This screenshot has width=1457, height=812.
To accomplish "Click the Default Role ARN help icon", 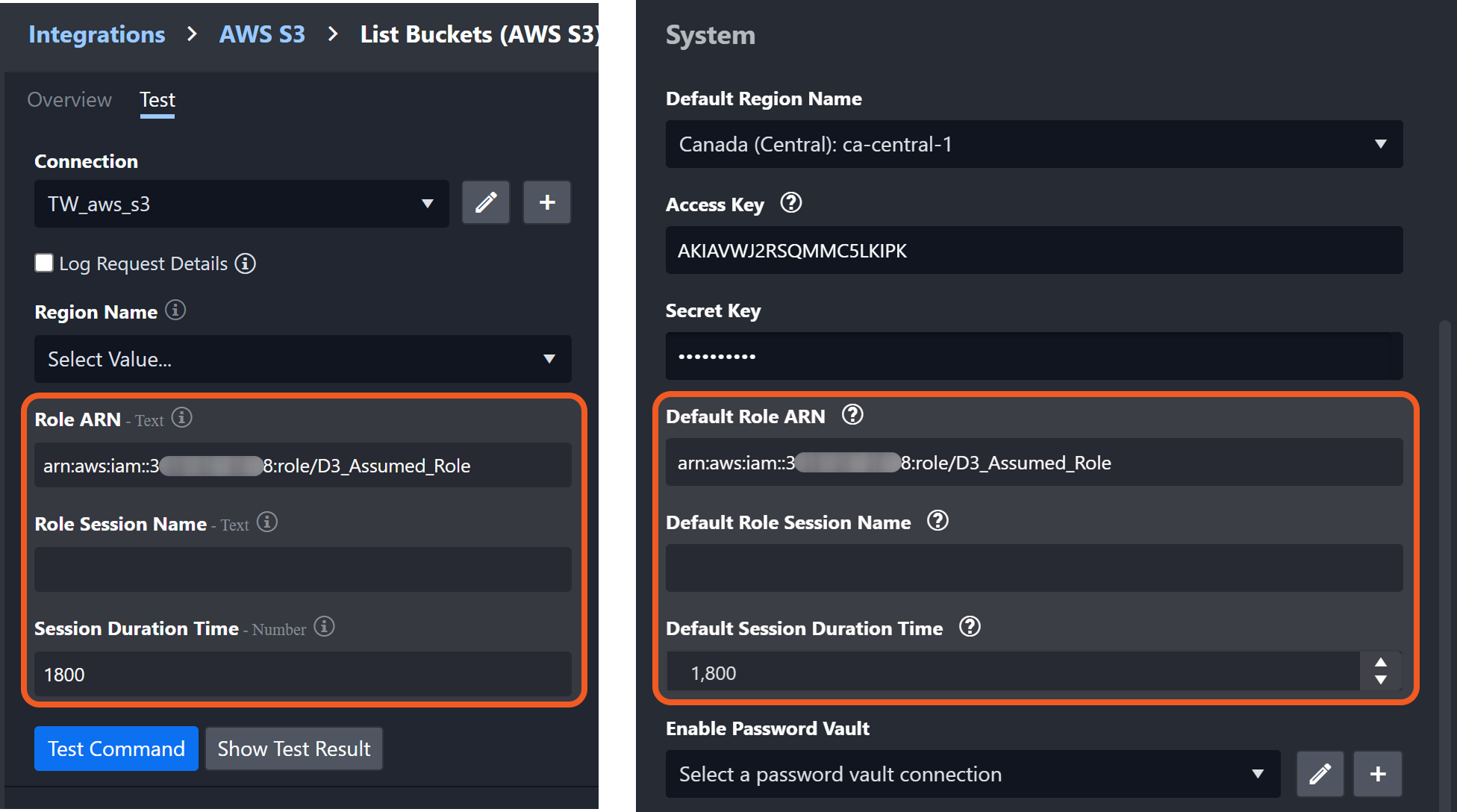I will (x=852, y=415).
